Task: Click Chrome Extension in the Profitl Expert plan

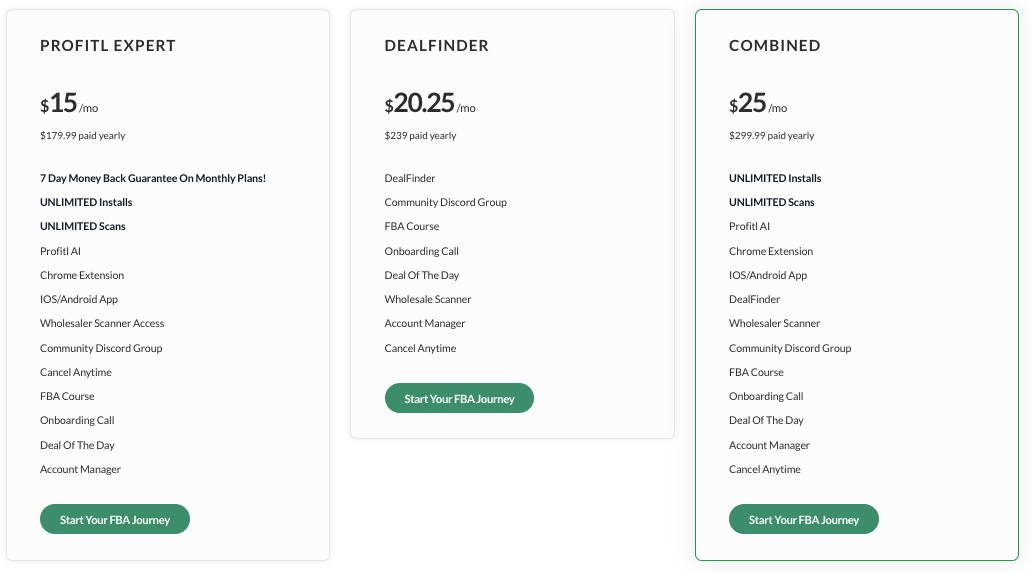Action: coord(82,275)
